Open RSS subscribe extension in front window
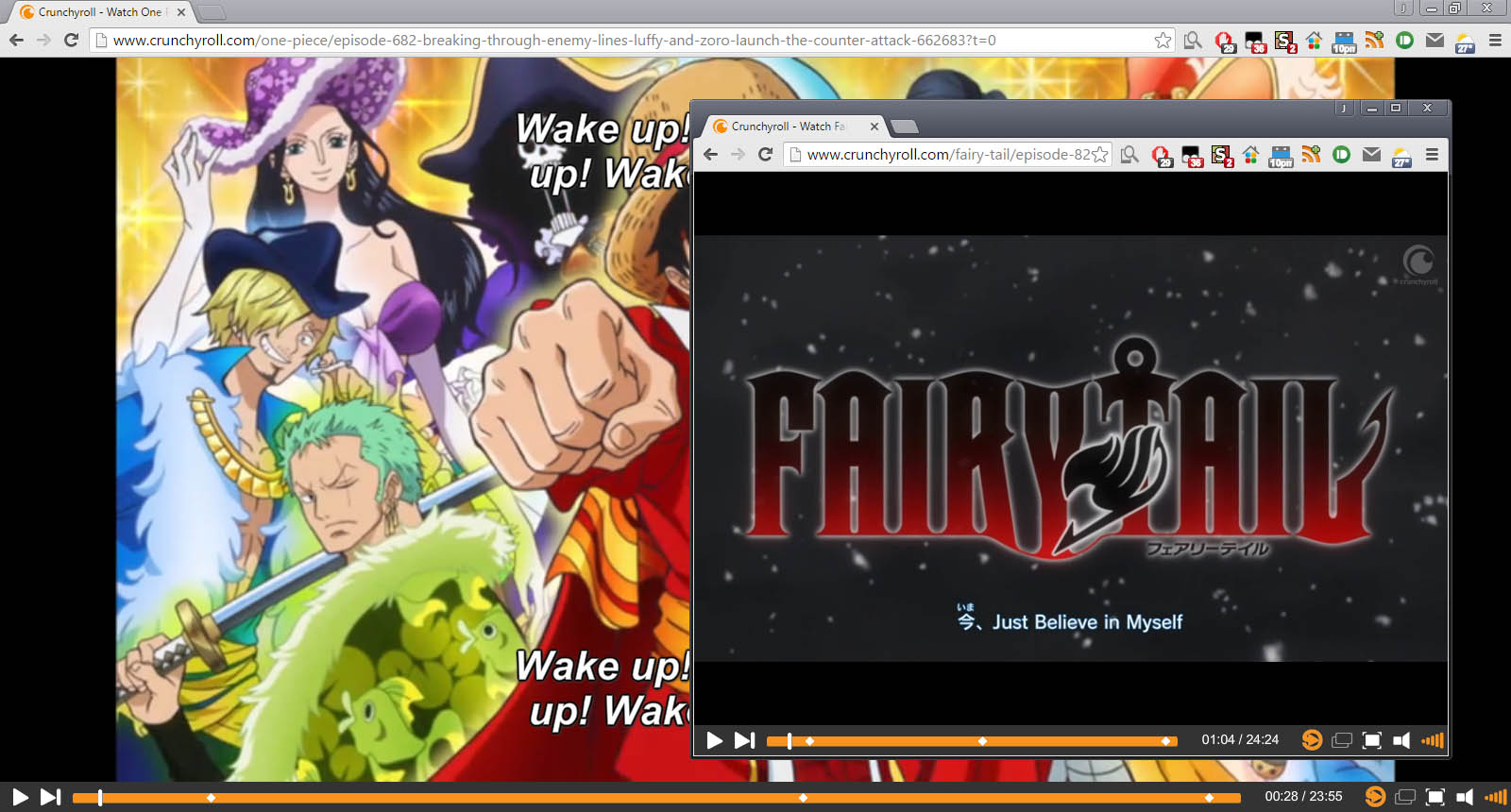The width and height of the screenshot is (1511, 812). click(x=1311, y=154)
